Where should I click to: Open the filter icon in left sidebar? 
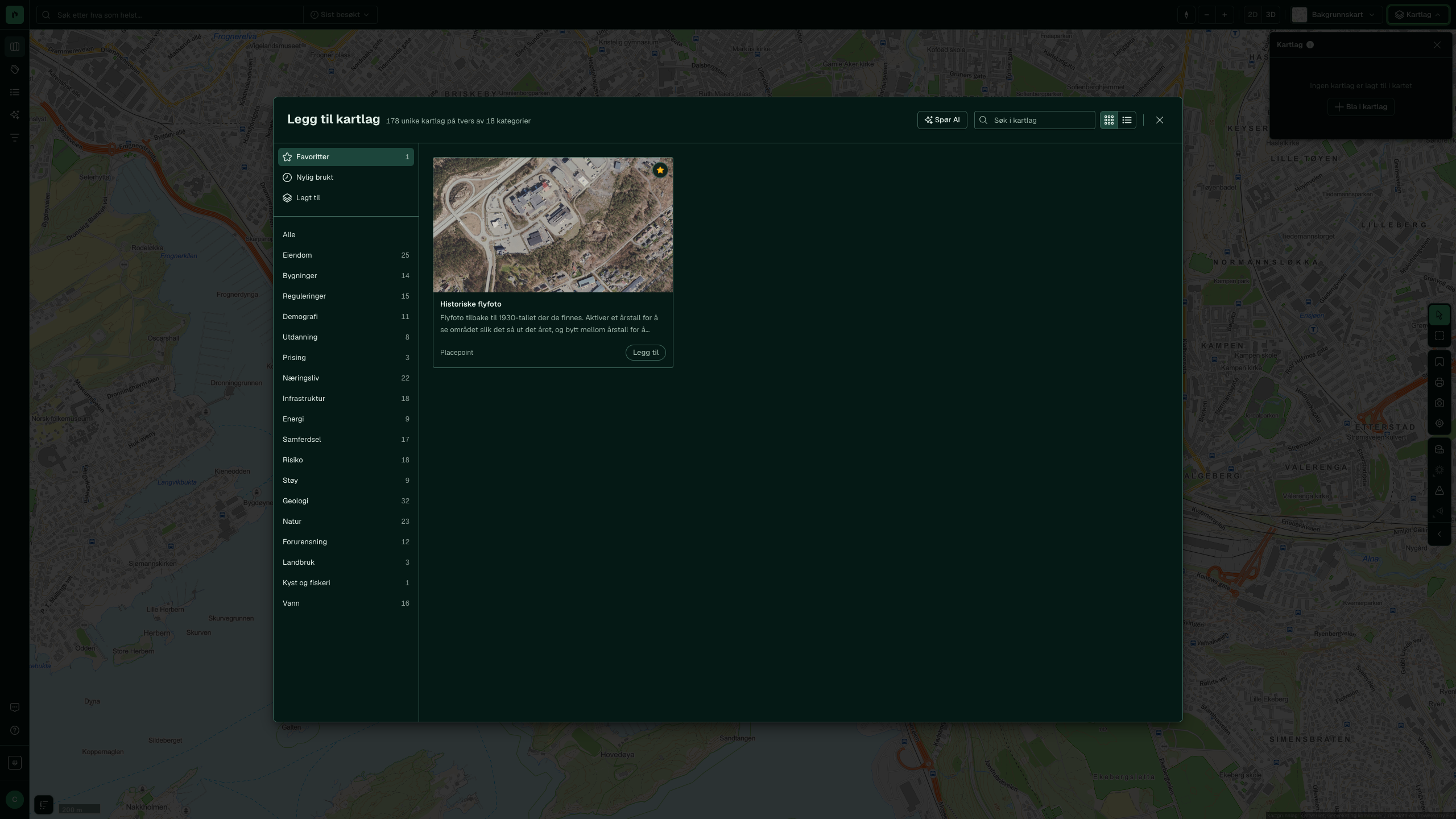(x=15, y=138)
